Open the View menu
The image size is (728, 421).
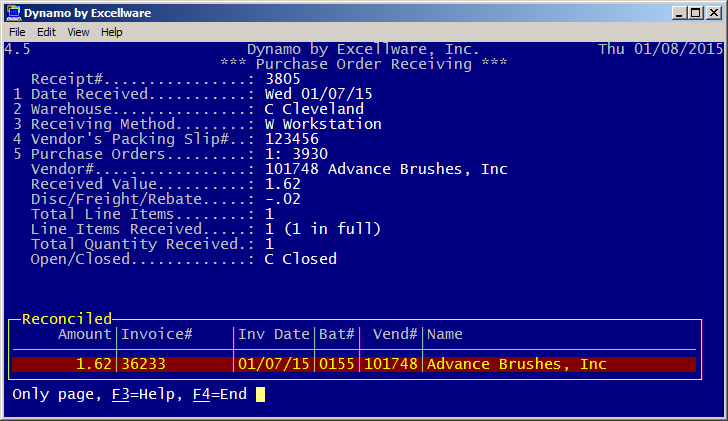click(x=78, y=32)
